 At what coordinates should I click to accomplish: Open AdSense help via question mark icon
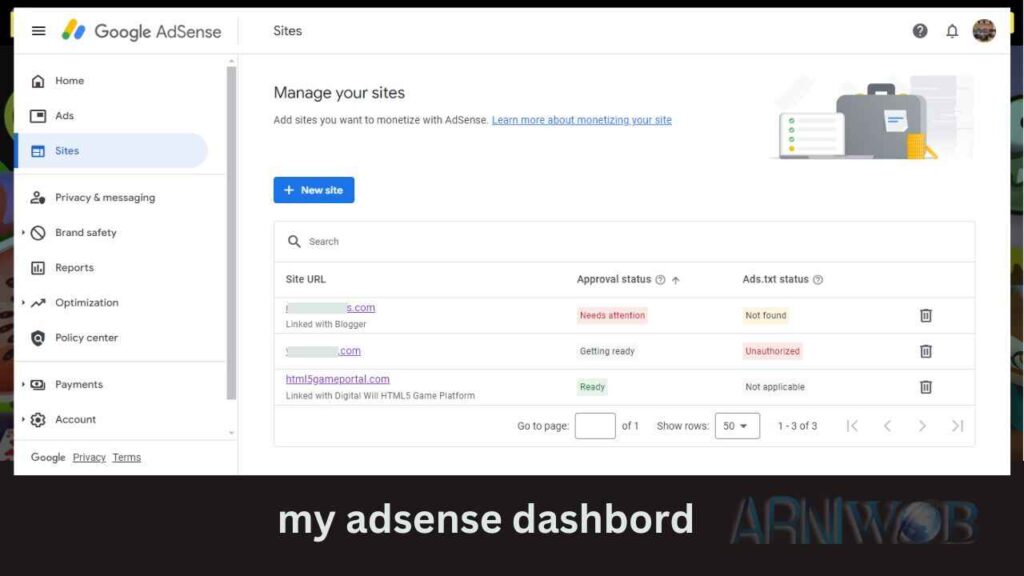point(919,30)
